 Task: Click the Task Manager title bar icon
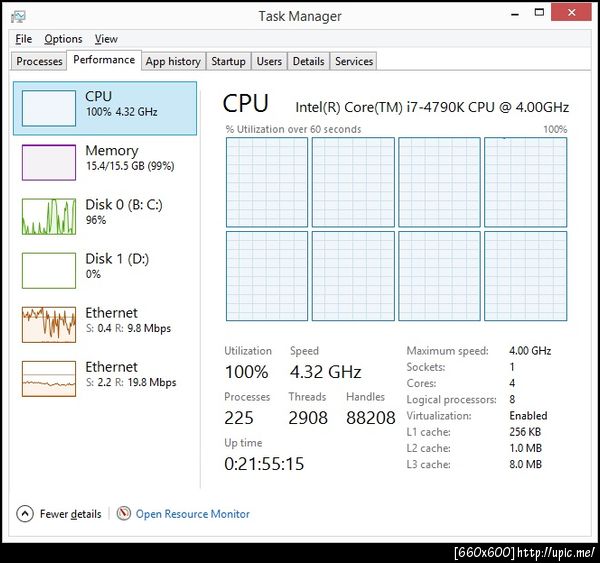18,16
